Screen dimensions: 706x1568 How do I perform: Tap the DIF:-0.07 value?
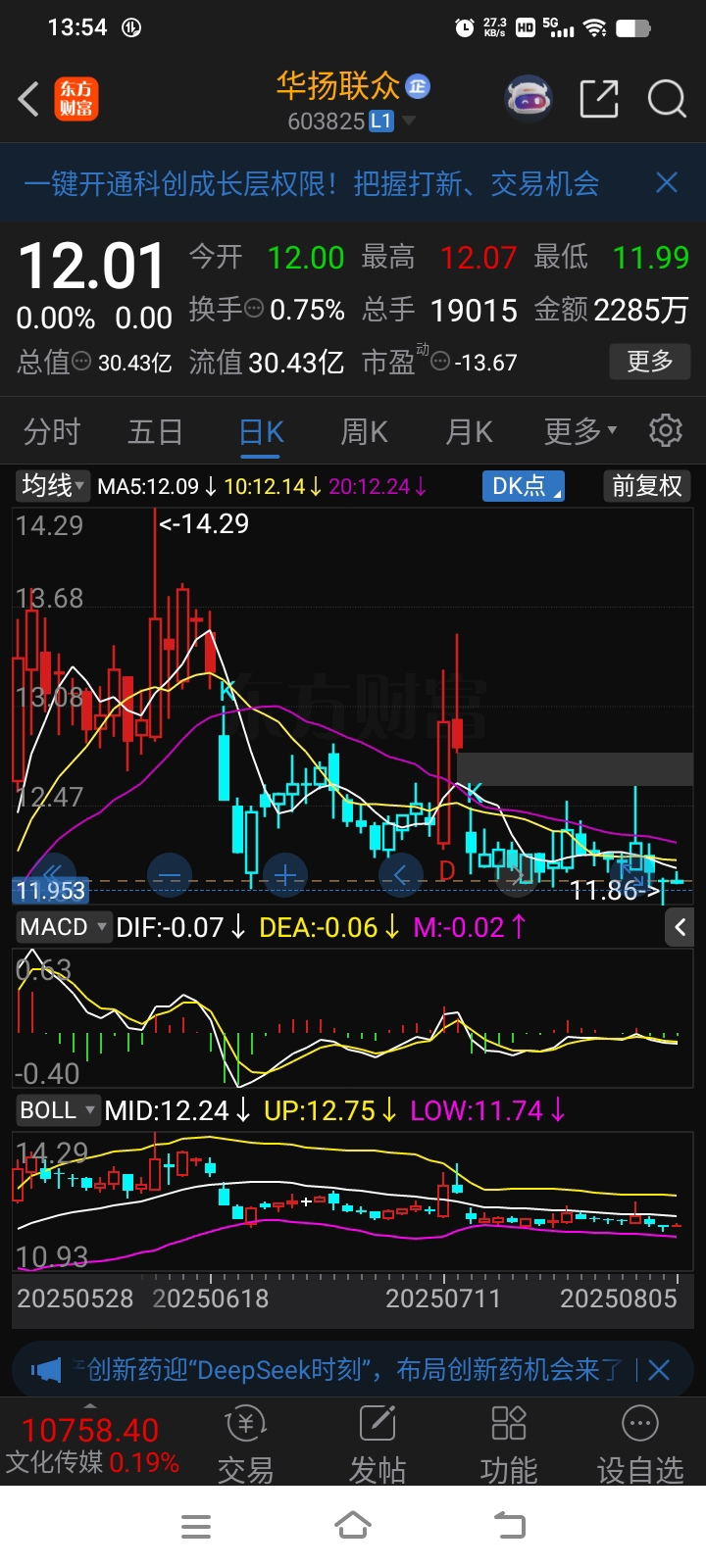[x=170, y=927]
